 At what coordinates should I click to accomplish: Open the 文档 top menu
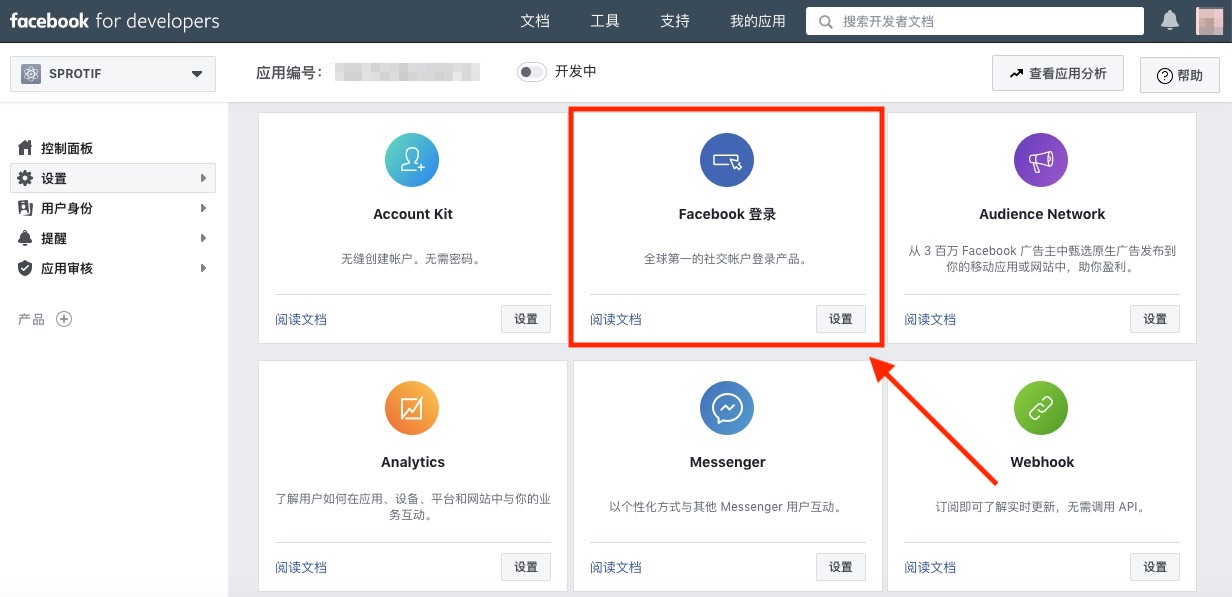tap(535, 21)
